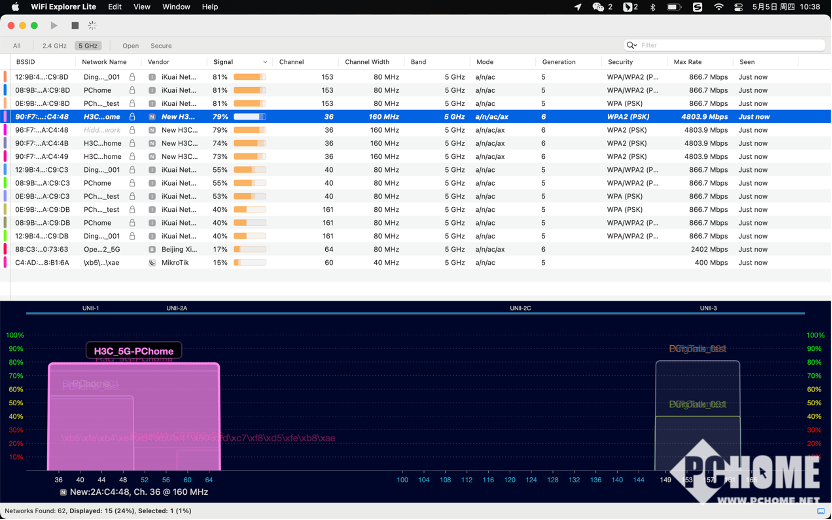This screenshot has height=520, width=832.
Task: Click the lock icon on row 90:F7:...A:C4:49
Action: tap(132, 157)
